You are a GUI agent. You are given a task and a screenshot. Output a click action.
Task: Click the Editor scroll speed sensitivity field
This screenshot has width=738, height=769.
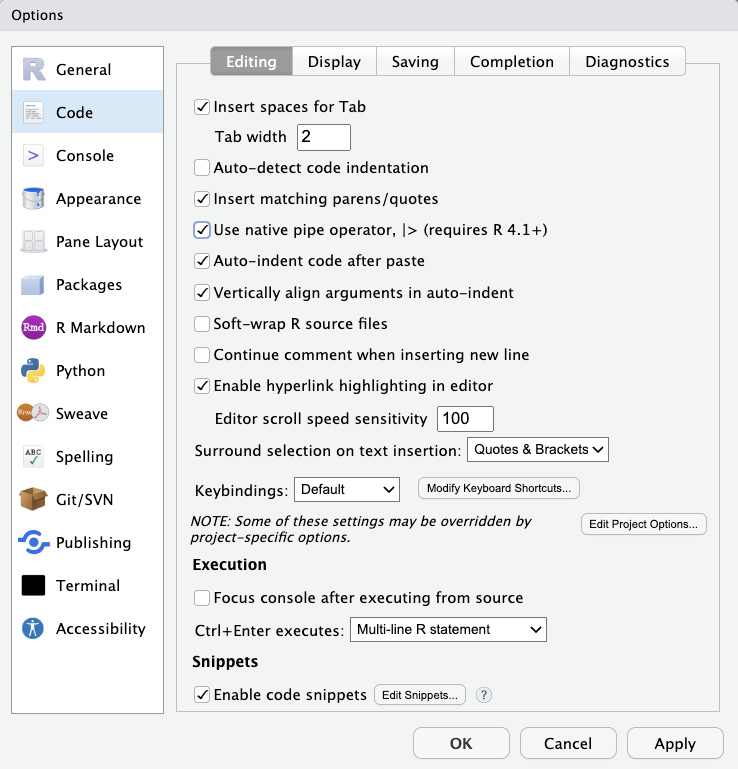pyautogui.click(x=464, y=418)
